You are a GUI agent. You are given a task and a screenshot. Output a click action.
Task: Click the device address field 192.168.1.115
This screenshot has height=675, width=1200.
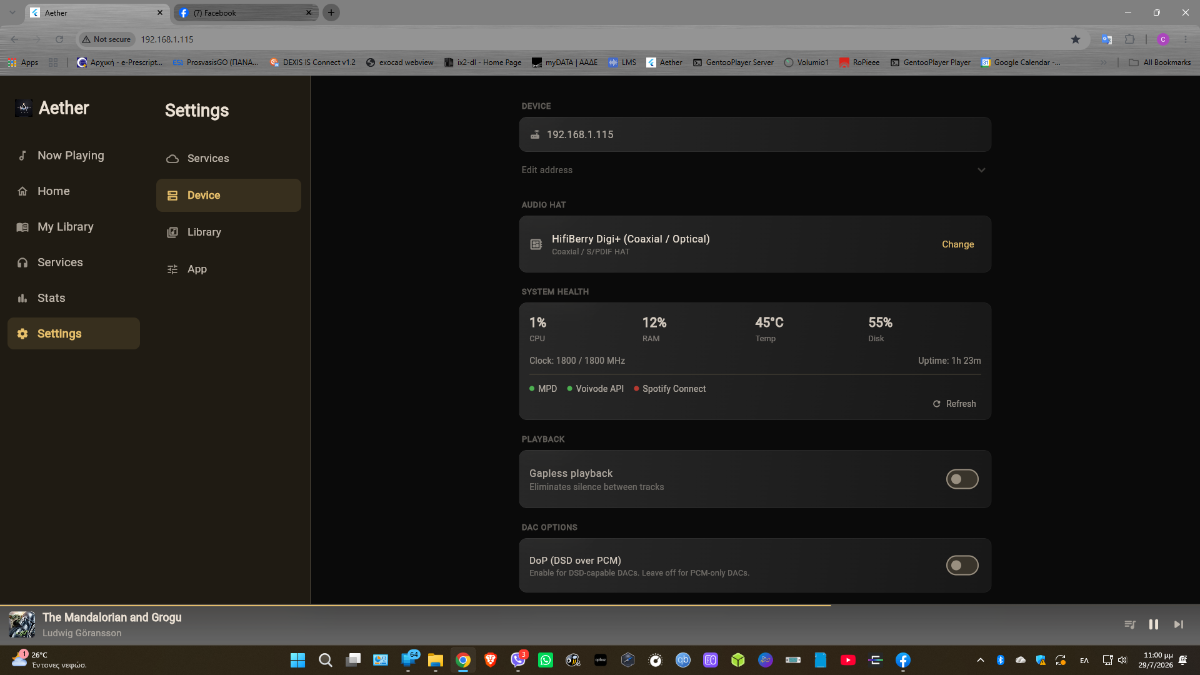[x=755, y=134]
